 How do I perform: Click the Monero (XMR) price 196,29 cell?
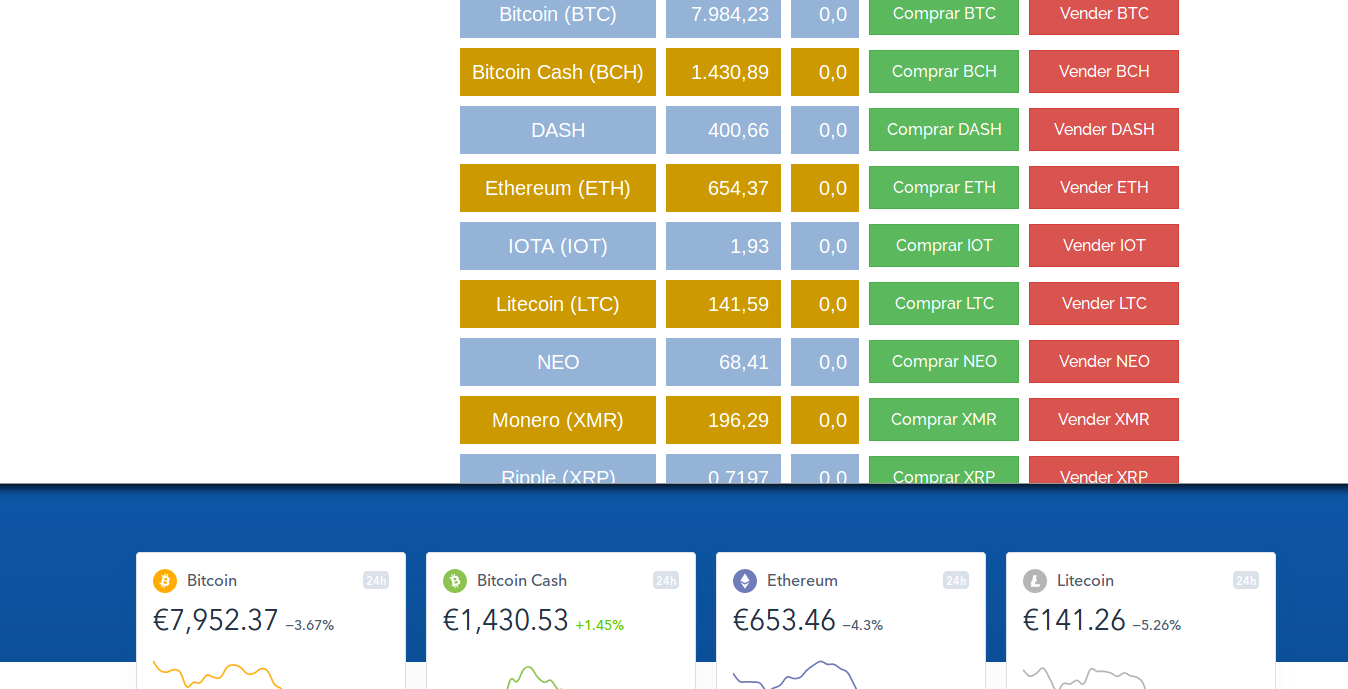pyautogui.click(x=723, y=420)
